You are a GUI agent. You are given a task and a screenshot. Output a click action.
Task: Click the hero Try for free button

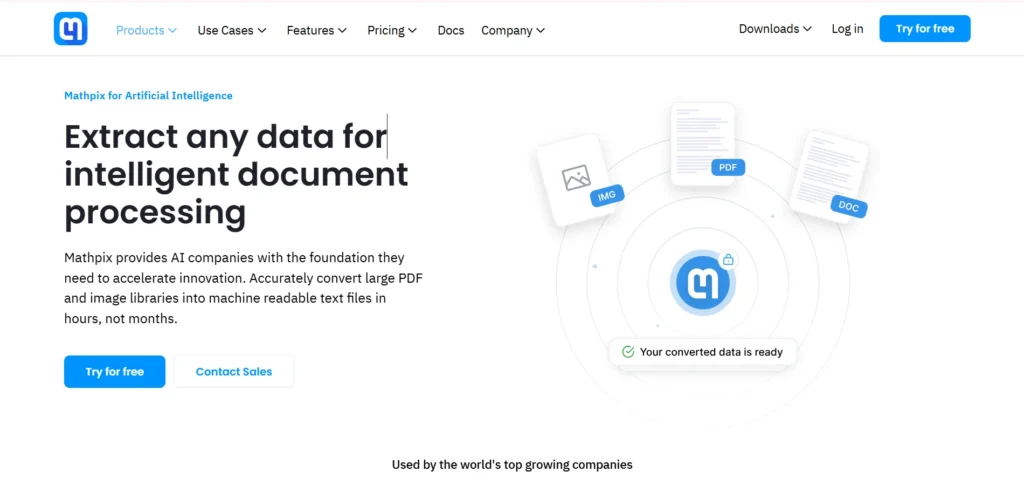pos(114,371)
